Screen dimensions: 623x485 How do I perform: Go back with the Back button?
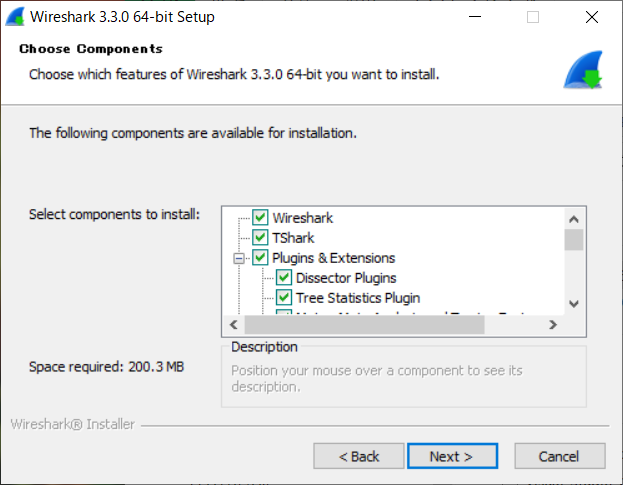(x=359, y=457)
